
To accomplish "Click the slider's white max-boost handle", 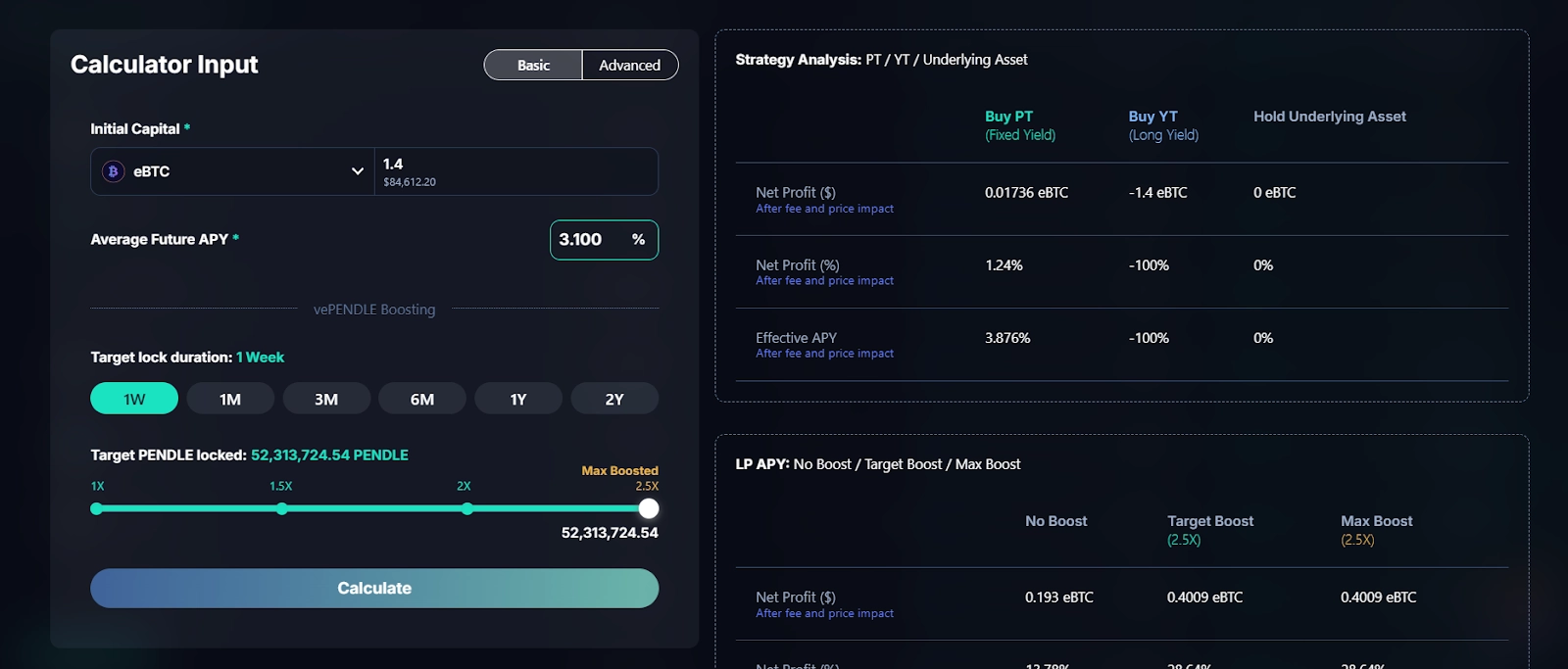I will (649, 508).
